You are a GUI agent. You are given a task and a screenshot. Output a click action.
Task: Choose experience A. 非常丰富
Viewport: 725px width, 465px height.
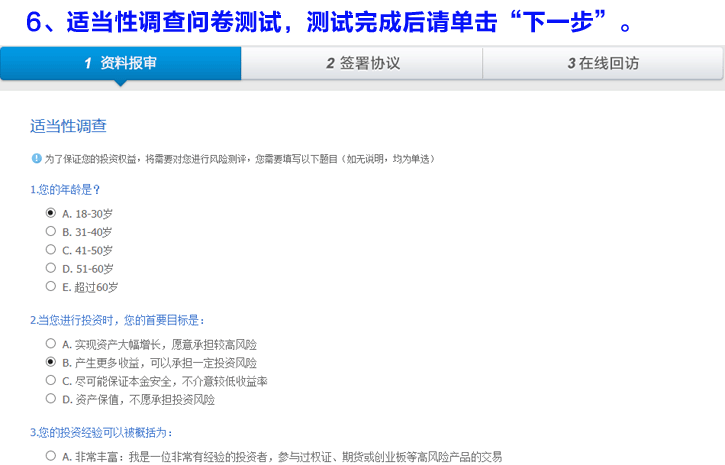(x=51, y=456)
